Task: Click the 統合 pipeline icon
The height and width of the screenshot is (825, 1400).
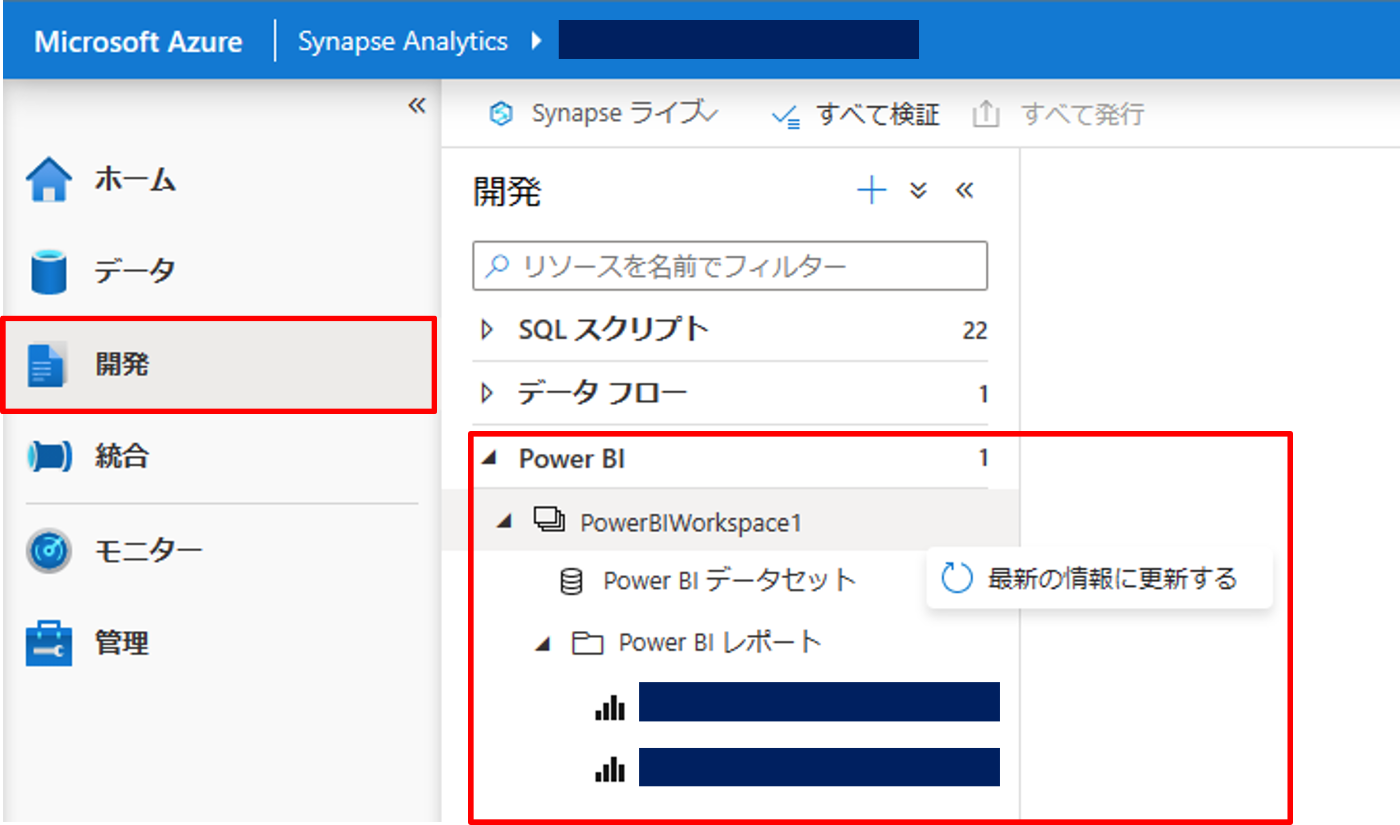Action: click(48, 457)
